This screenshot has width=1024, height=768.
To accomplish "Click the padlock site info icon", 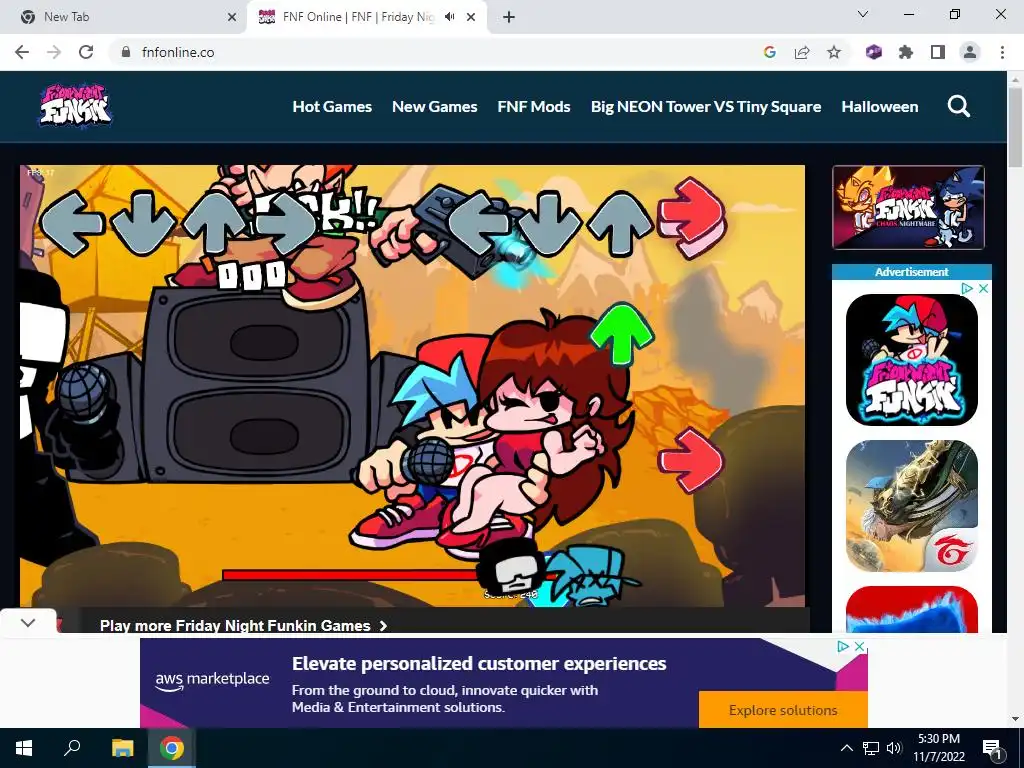I will pyautogui.click(x=126, y=52).
